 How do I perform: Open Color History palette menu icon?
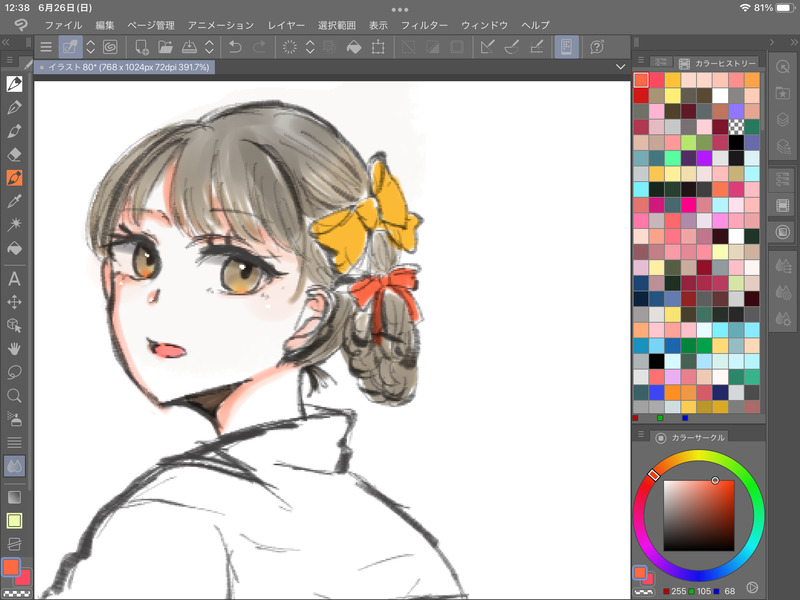[x=641, y=61]
